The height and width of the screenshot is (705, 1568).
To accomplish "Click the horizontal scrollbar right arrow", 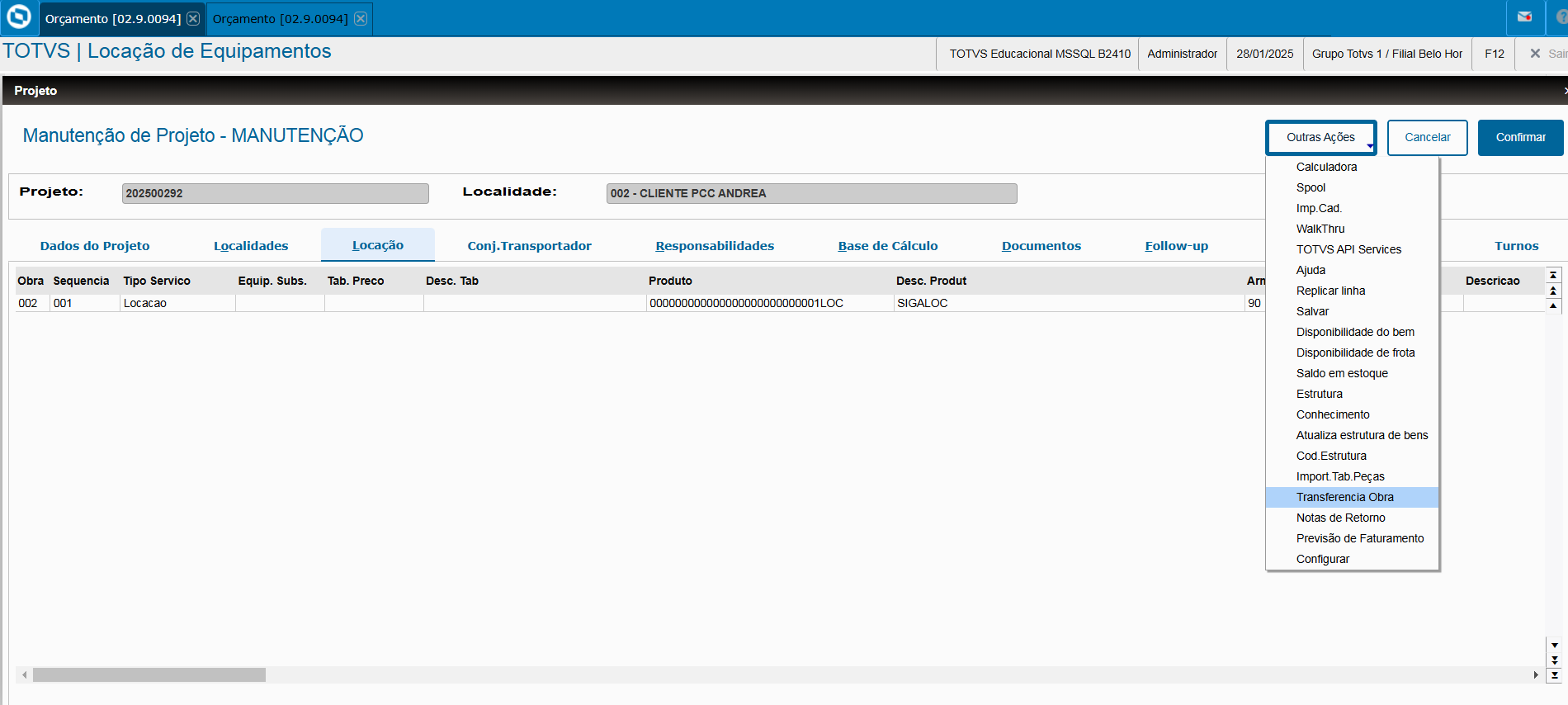I will 1535,674.
